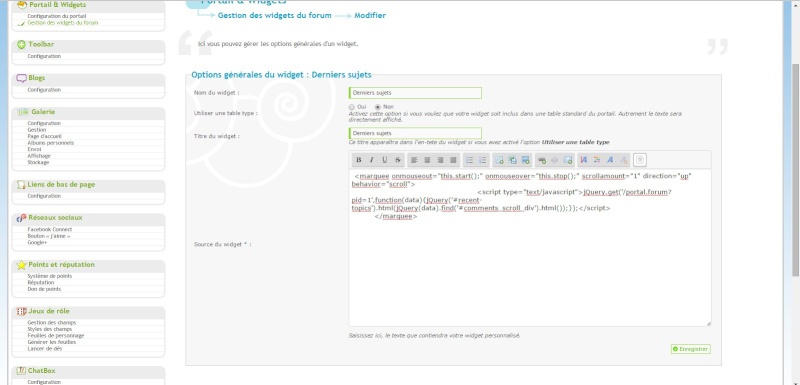Insert a numbered list
This screenshot has height=385, width=800.
click(483, 160)
